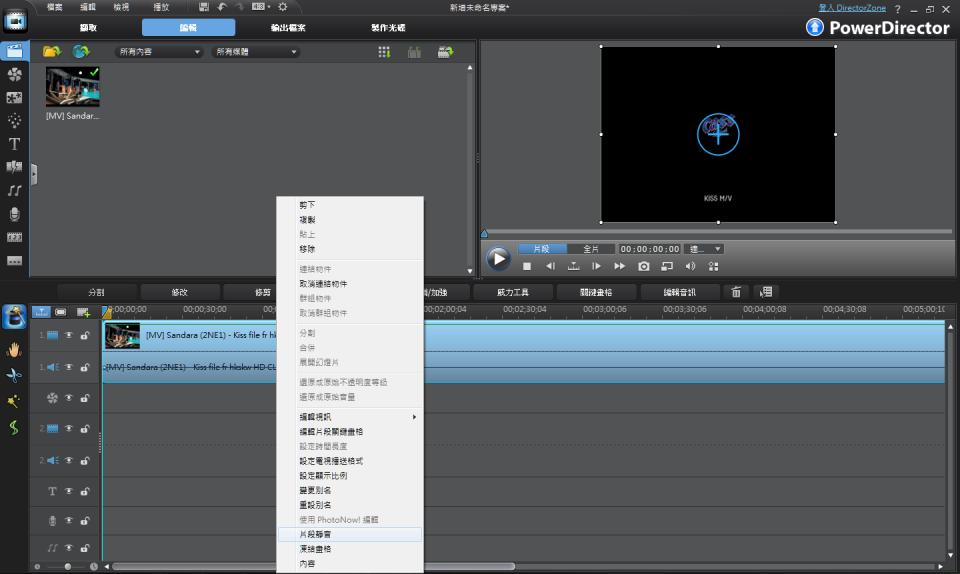The image size is (960, 574).
Task: Click the timeline zoom slider handle
Action: tap(68, 566)
